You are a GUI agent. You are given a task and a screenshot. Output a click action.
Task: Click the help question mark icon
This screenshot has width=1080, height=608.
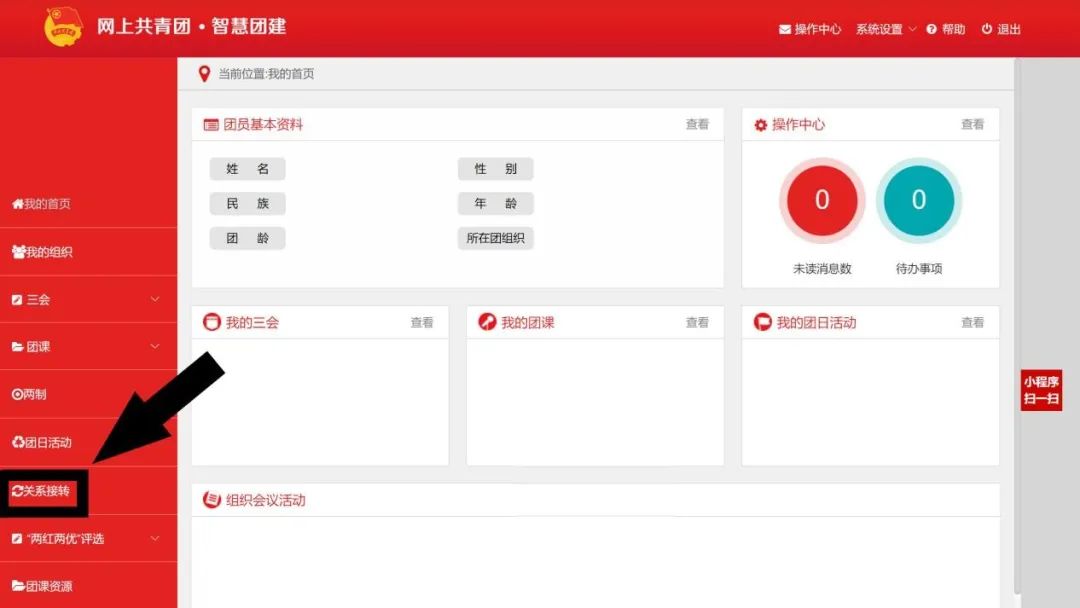pyautogui.click(x=931, y=29)
